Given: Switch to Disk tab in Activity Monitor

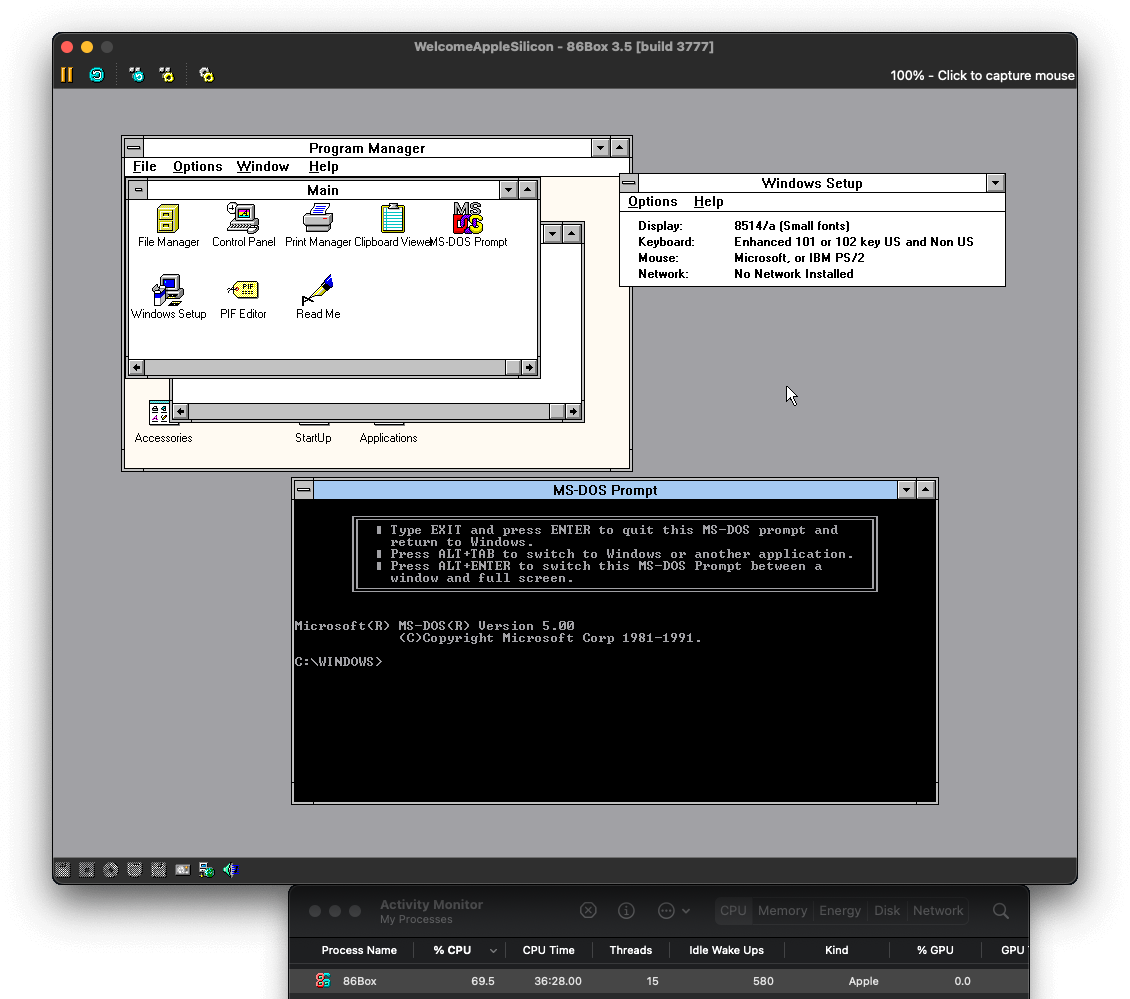Looking at the screenshot, I should [x=886, y=910].
